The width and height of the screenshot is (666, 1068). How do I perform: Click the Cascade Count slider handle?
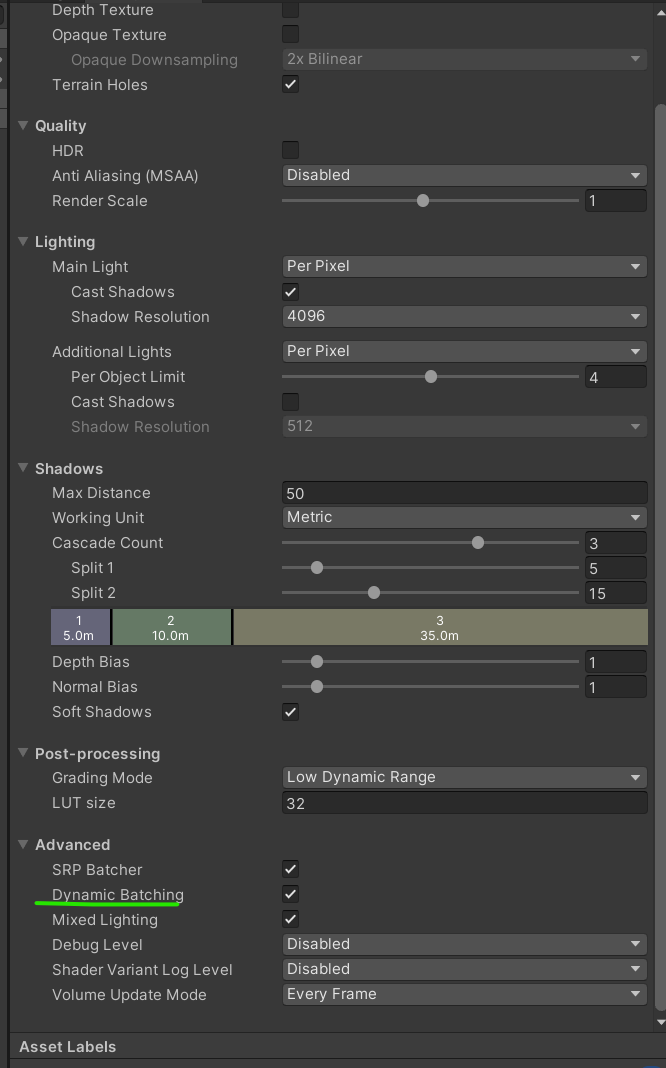pos(478,543)
